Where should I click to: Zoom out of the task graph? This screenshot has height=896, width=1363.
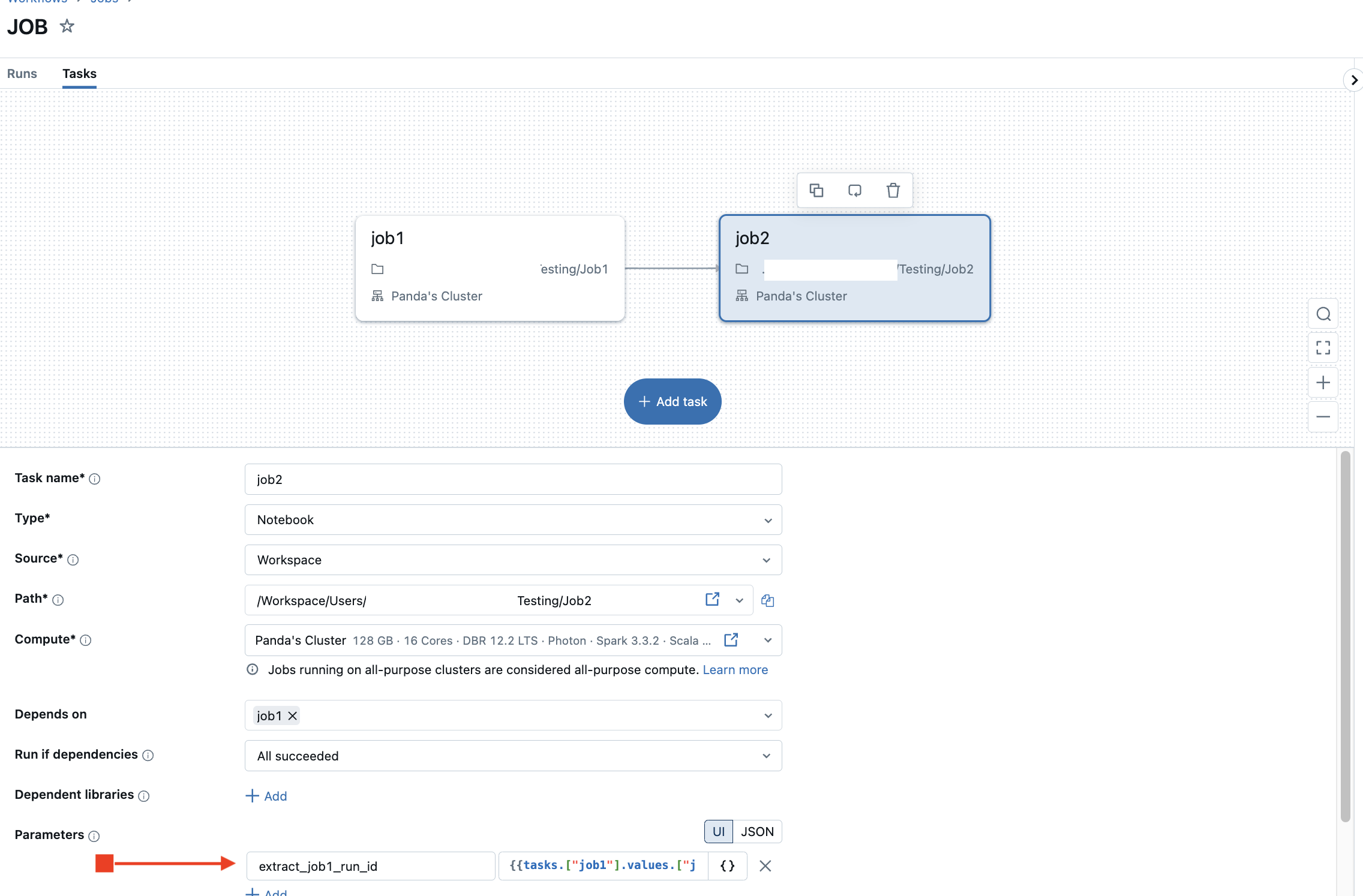[x=1323, y=416]
